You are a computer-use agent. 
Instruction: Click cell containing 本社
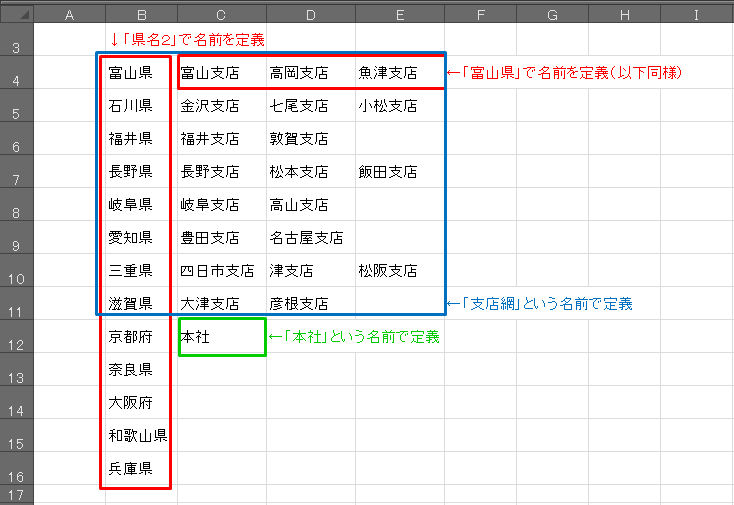pos(222,337)
